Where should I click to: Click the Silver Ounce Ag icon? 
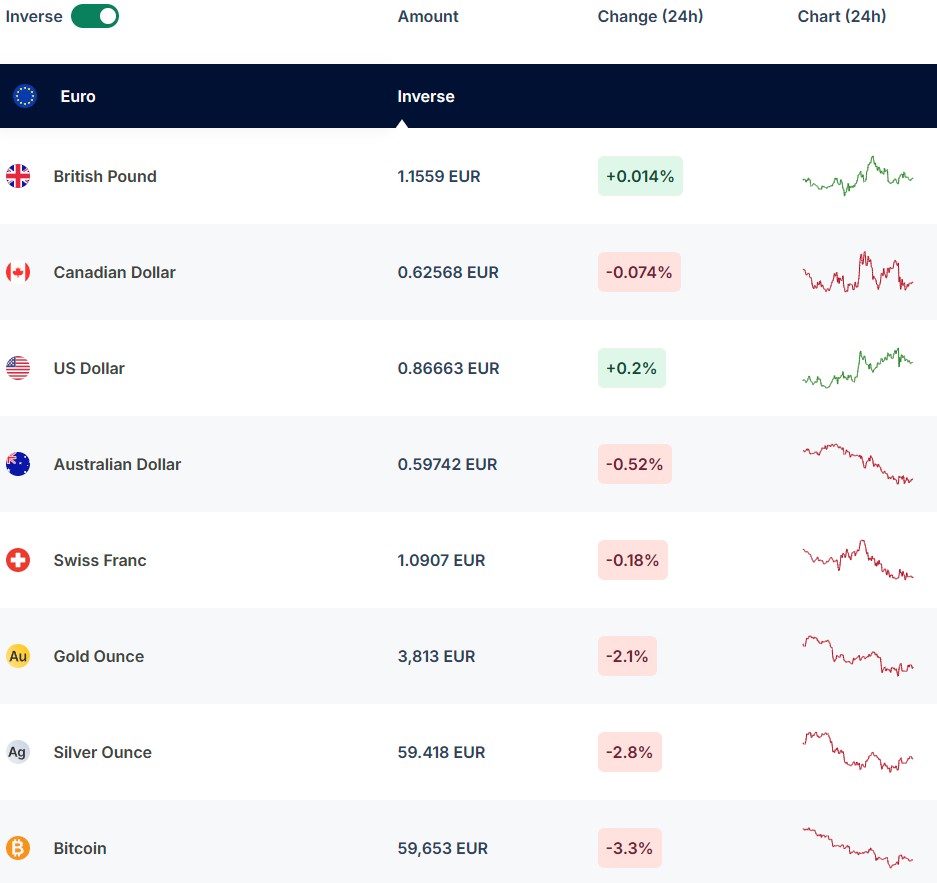coord(18,752)
